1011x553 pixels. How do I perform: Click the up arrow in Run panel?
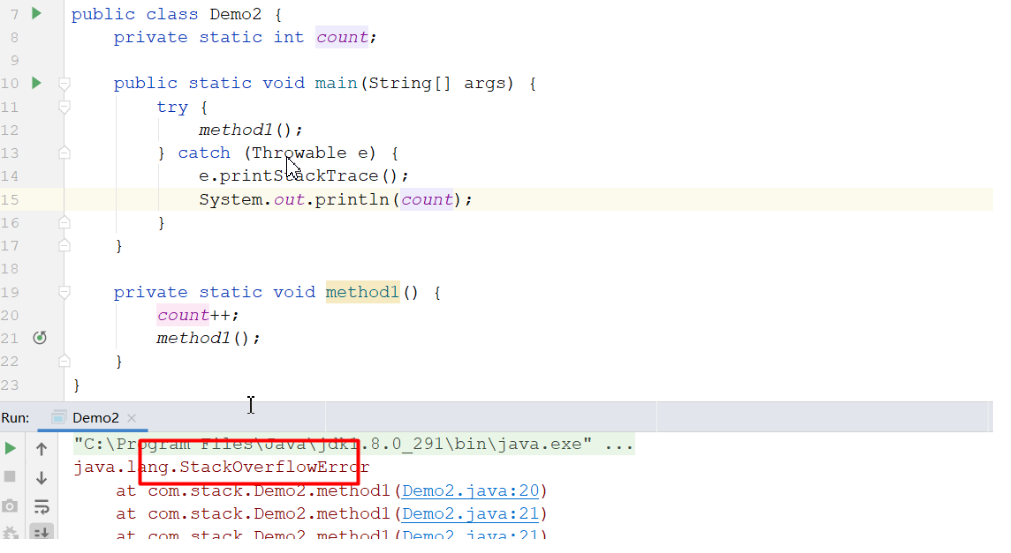(42, 449)
